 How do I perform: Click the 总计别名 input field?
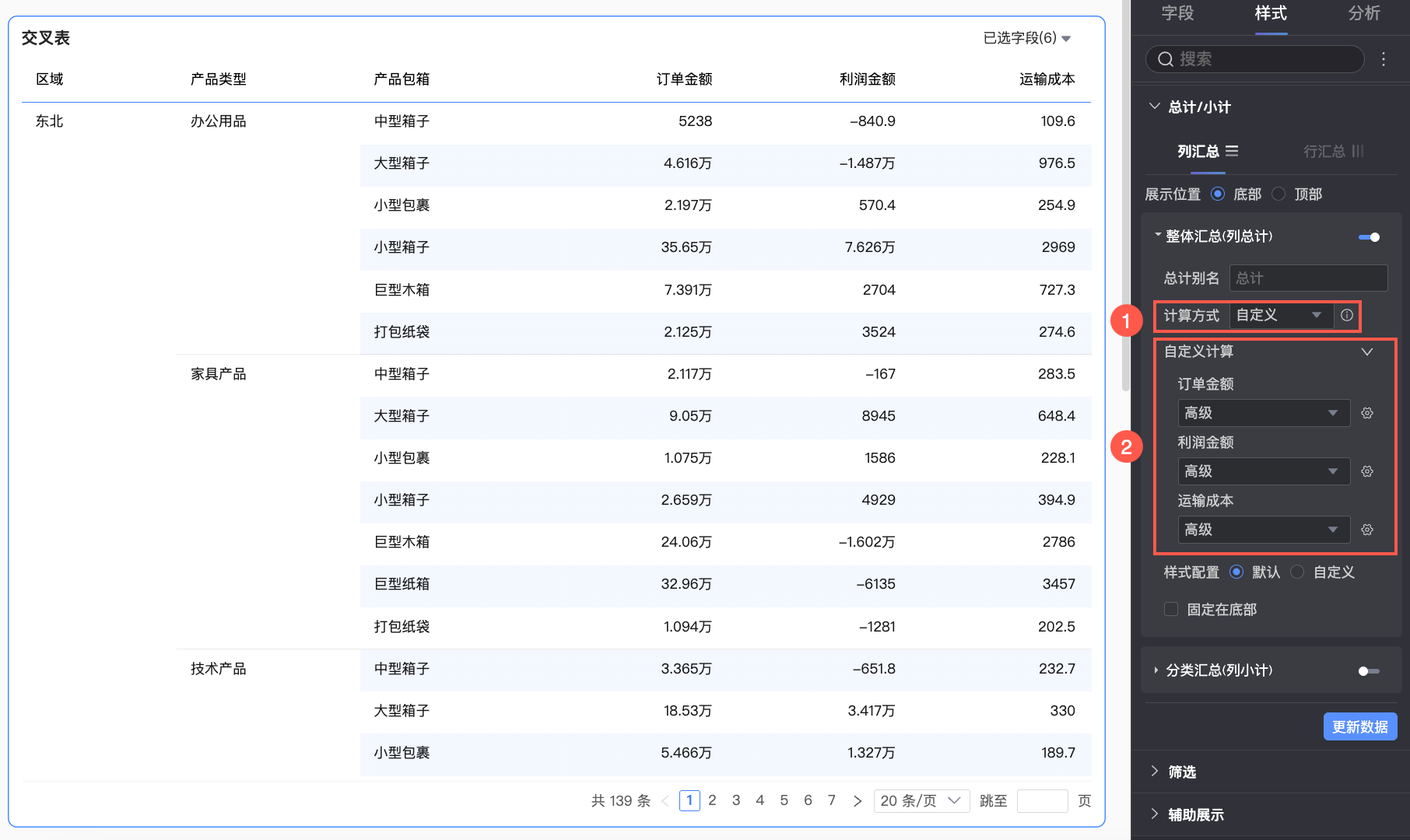click(1308, 278)
